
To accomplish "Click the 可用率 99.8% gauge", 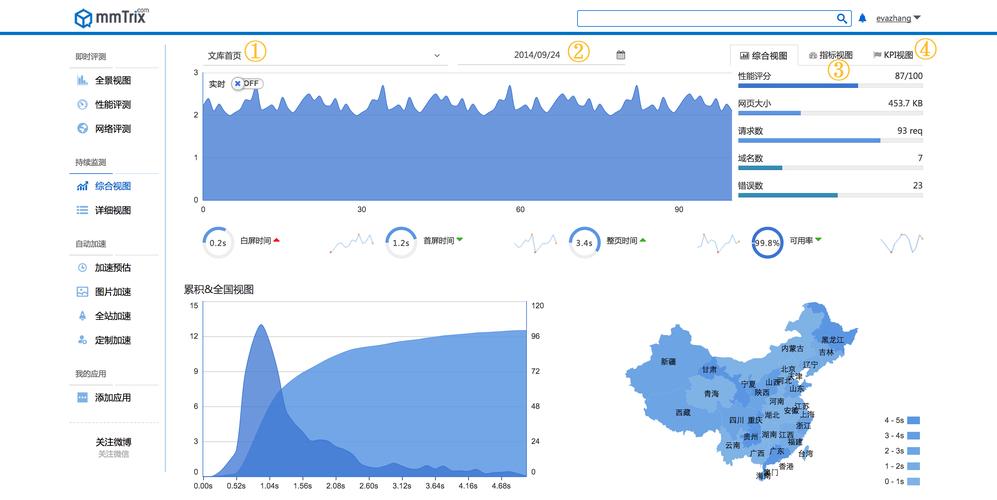I will 767,242.
